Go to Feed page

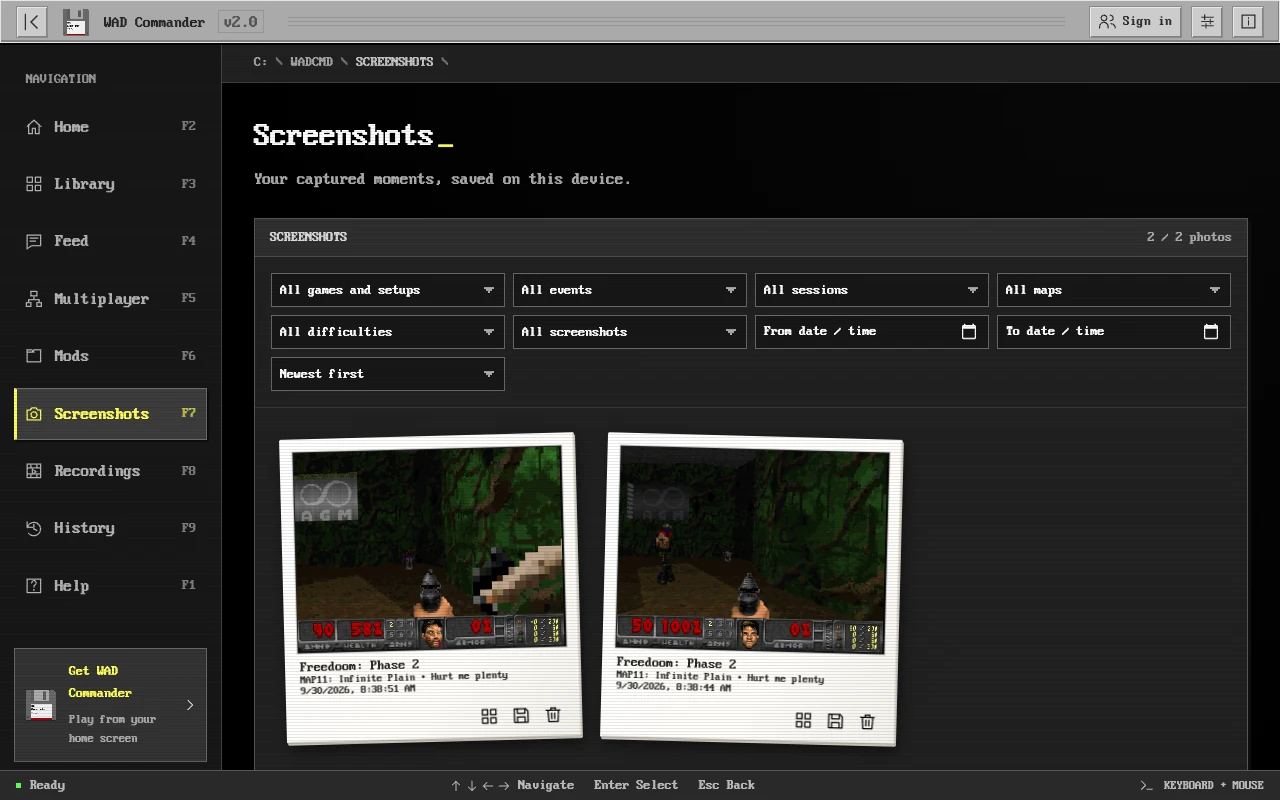(110, 241)
